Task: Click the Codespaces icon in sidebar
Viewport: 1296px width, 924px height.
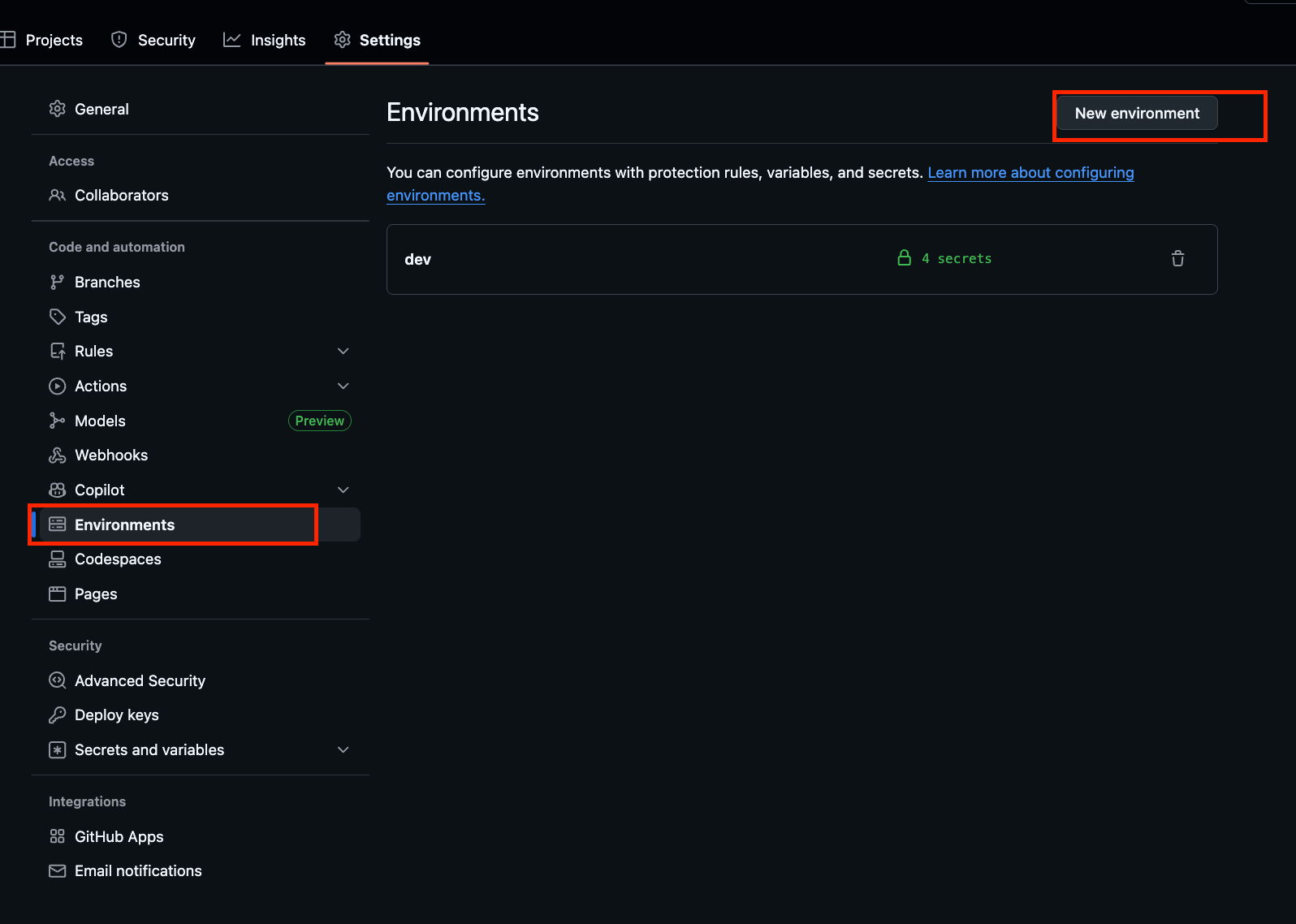Action: pos(57,559)
